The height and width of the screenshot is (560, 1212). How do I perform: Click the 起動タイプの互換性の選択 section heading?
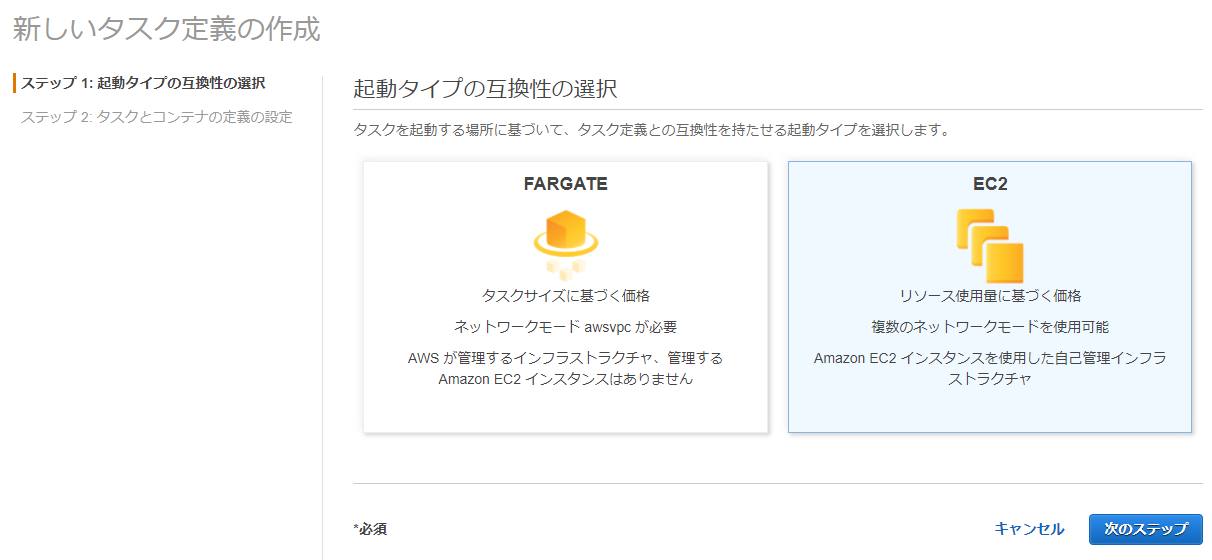[485, 88]
